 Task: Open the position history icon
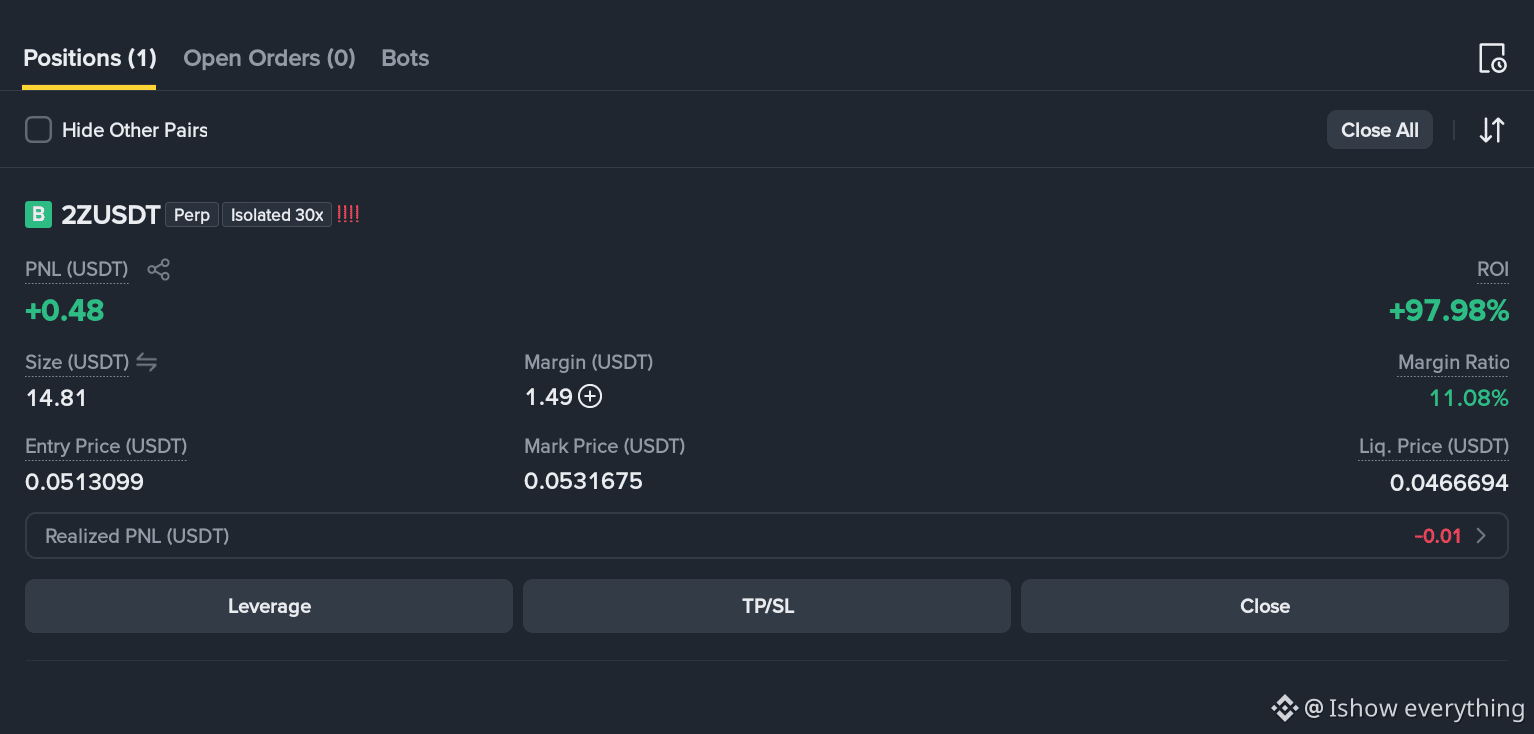pos(1492,58)
